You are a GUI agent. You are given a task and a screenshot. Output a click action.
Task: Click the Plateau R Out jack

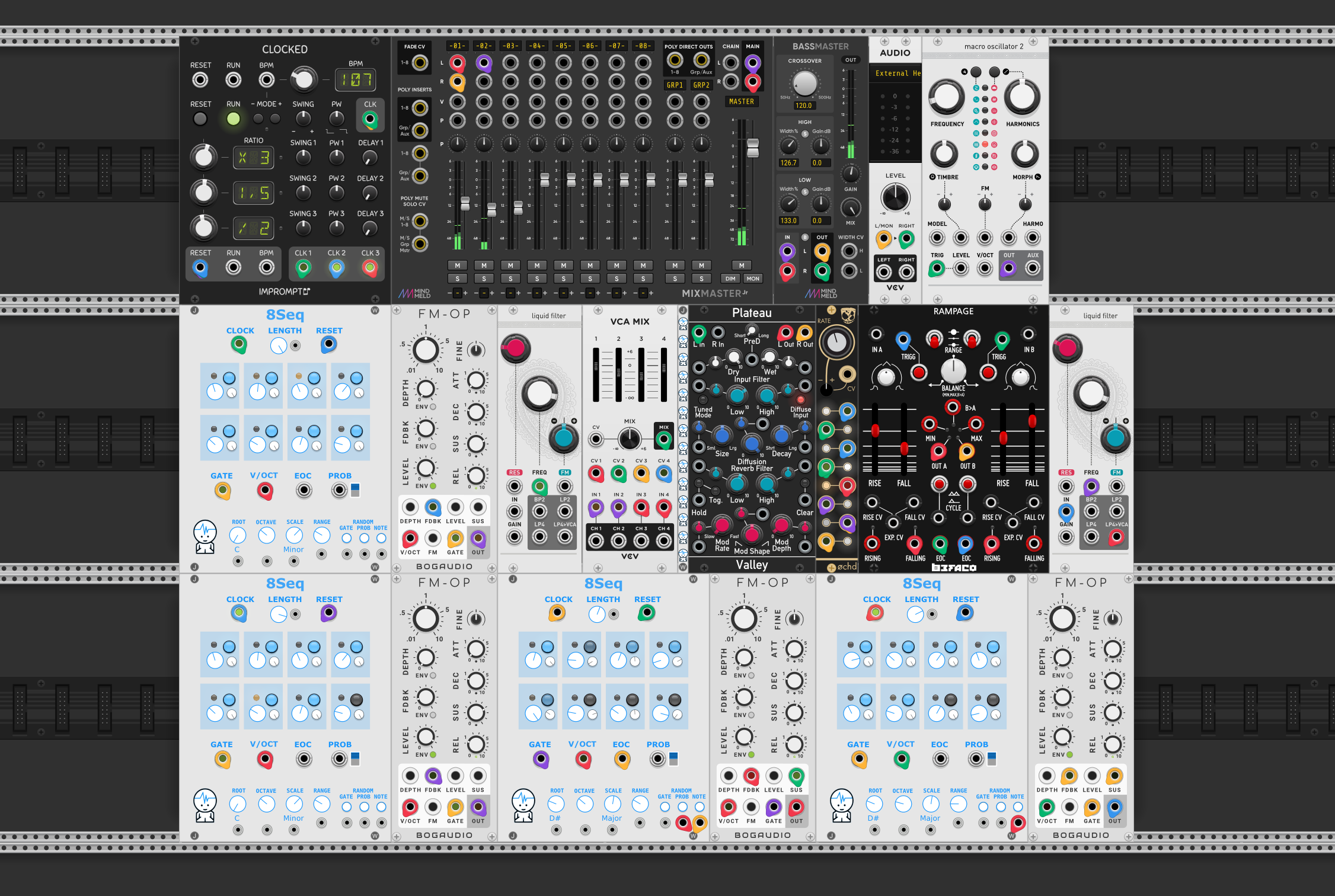tap(804, 332)
